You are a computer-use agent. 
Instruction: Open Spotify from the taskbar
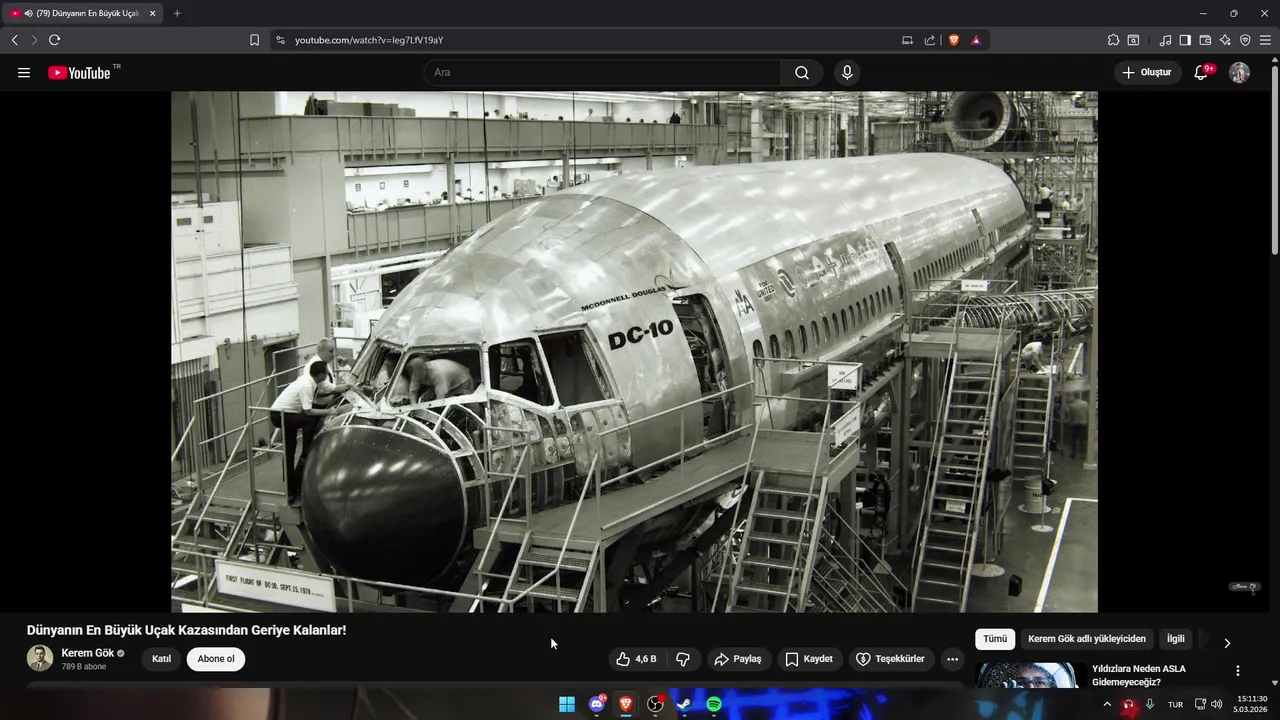(714, 704)
